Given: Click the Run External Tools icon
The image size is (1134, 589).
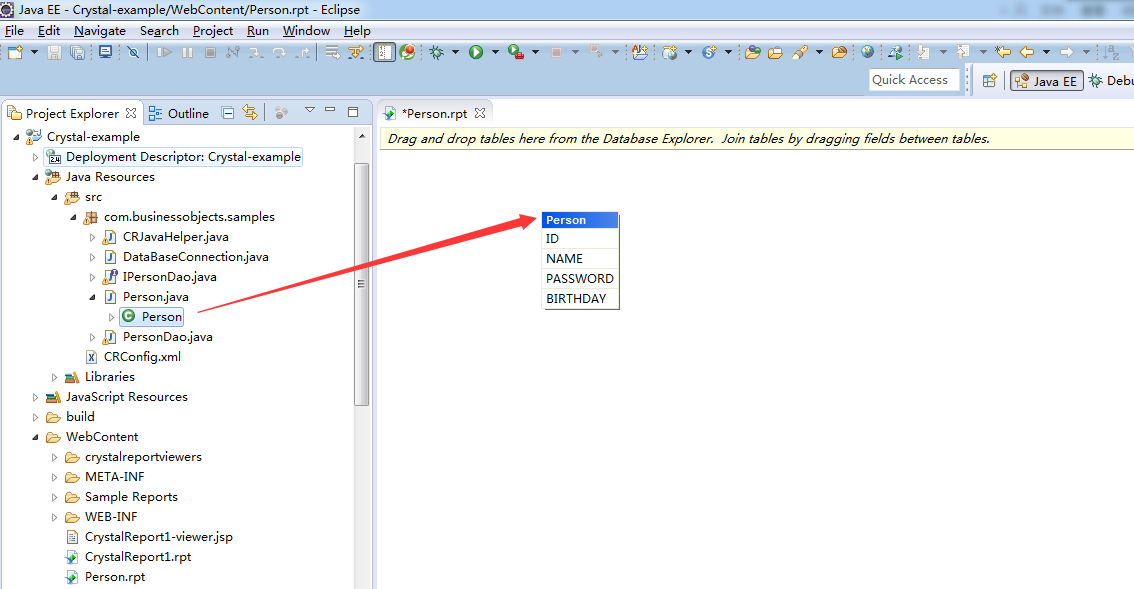Looking at the screenshot, I should pyautogui.click(x=516, y=52).
